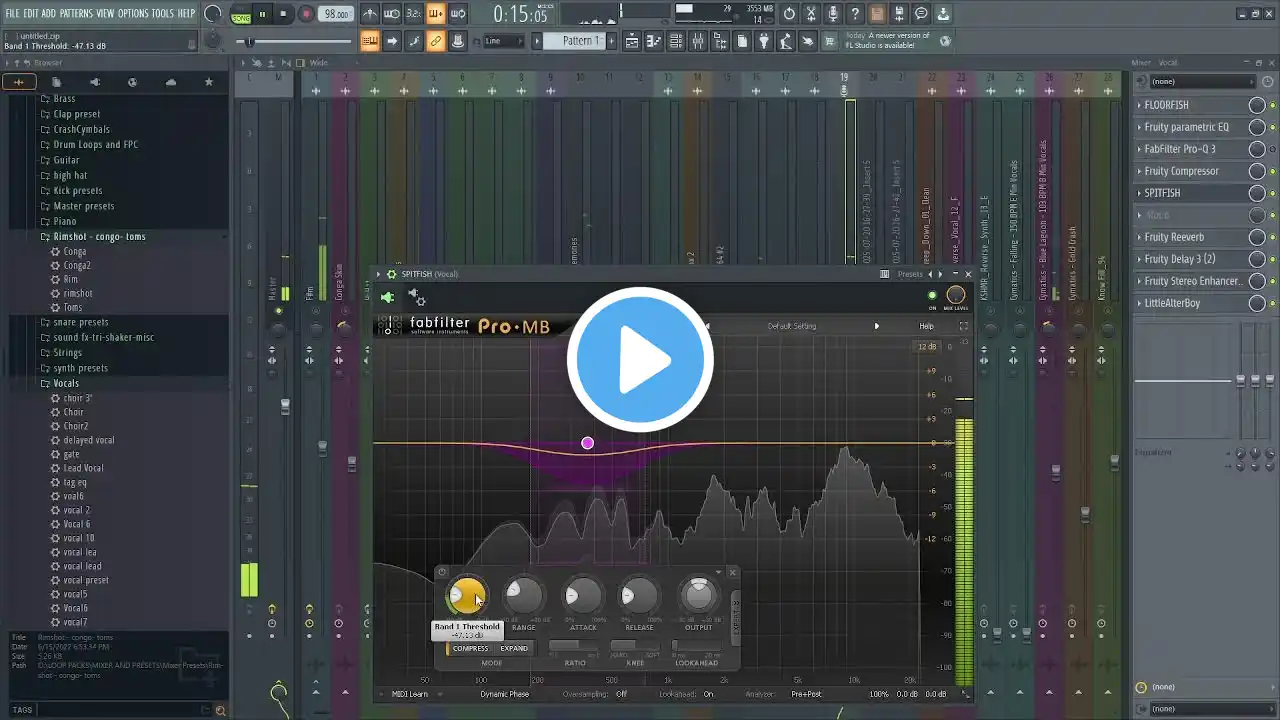Open the Pattern 1 selector dropdown

(574, 41)
